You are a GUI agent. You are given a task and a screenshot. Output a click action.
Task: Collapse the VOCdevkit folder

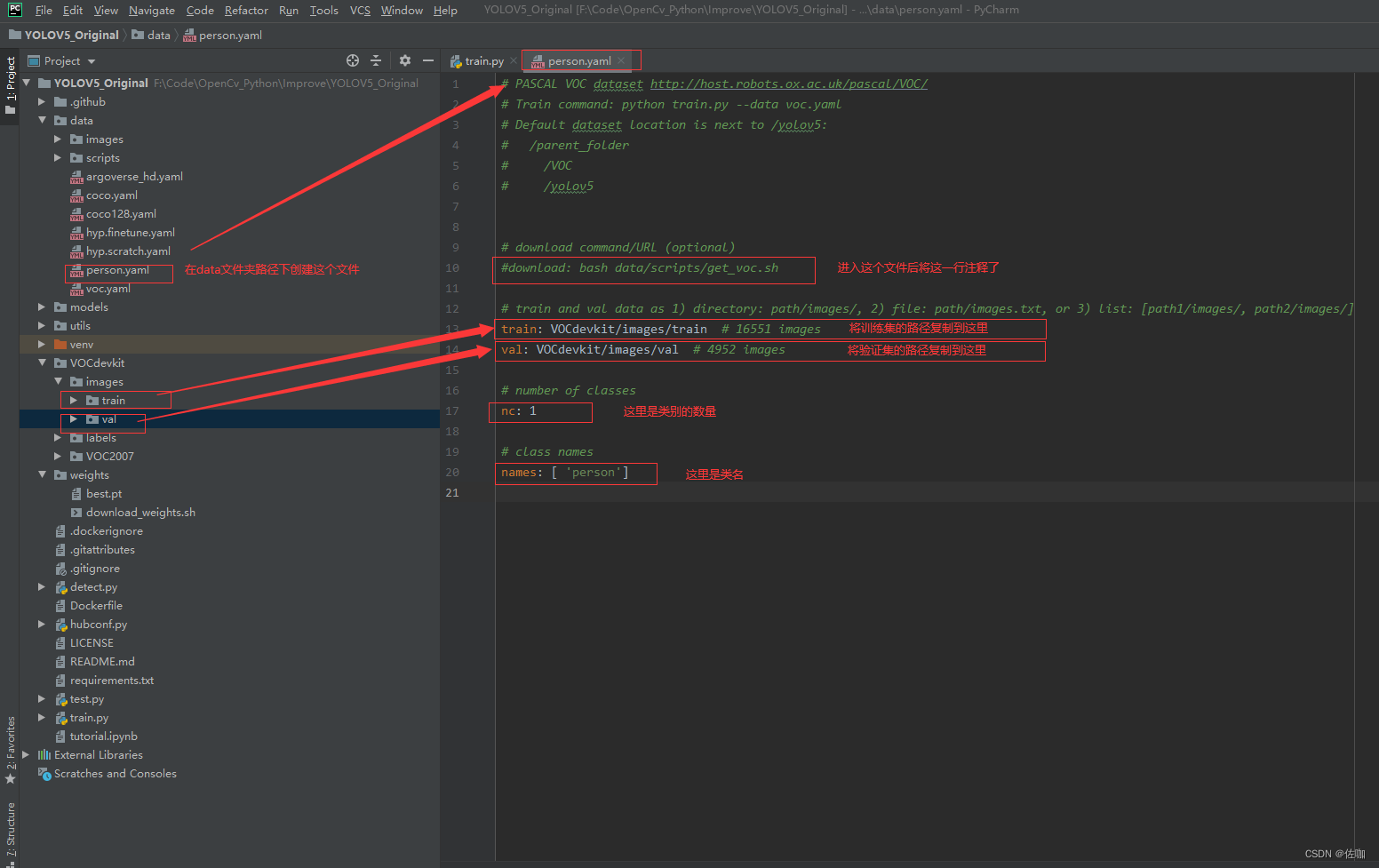point(42,362)
